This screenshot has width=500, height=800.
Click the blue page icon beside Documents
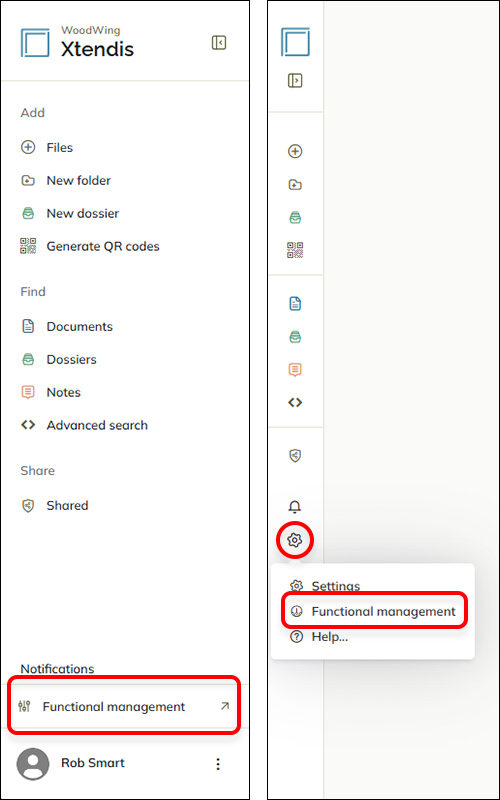click(x=28, y=326)
